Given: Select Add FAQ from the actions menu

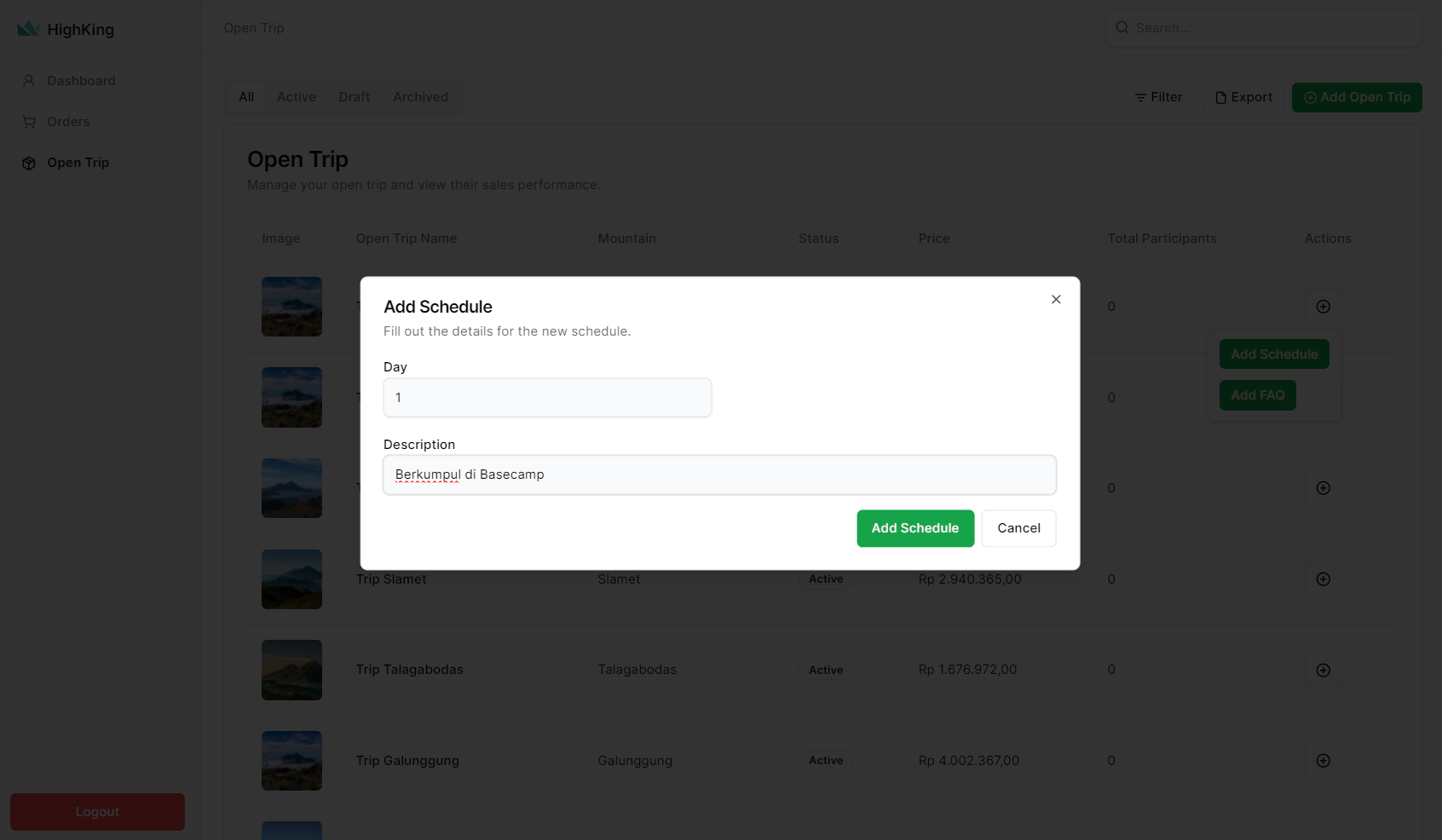Looking at the screenshot, I should 1257,395.
